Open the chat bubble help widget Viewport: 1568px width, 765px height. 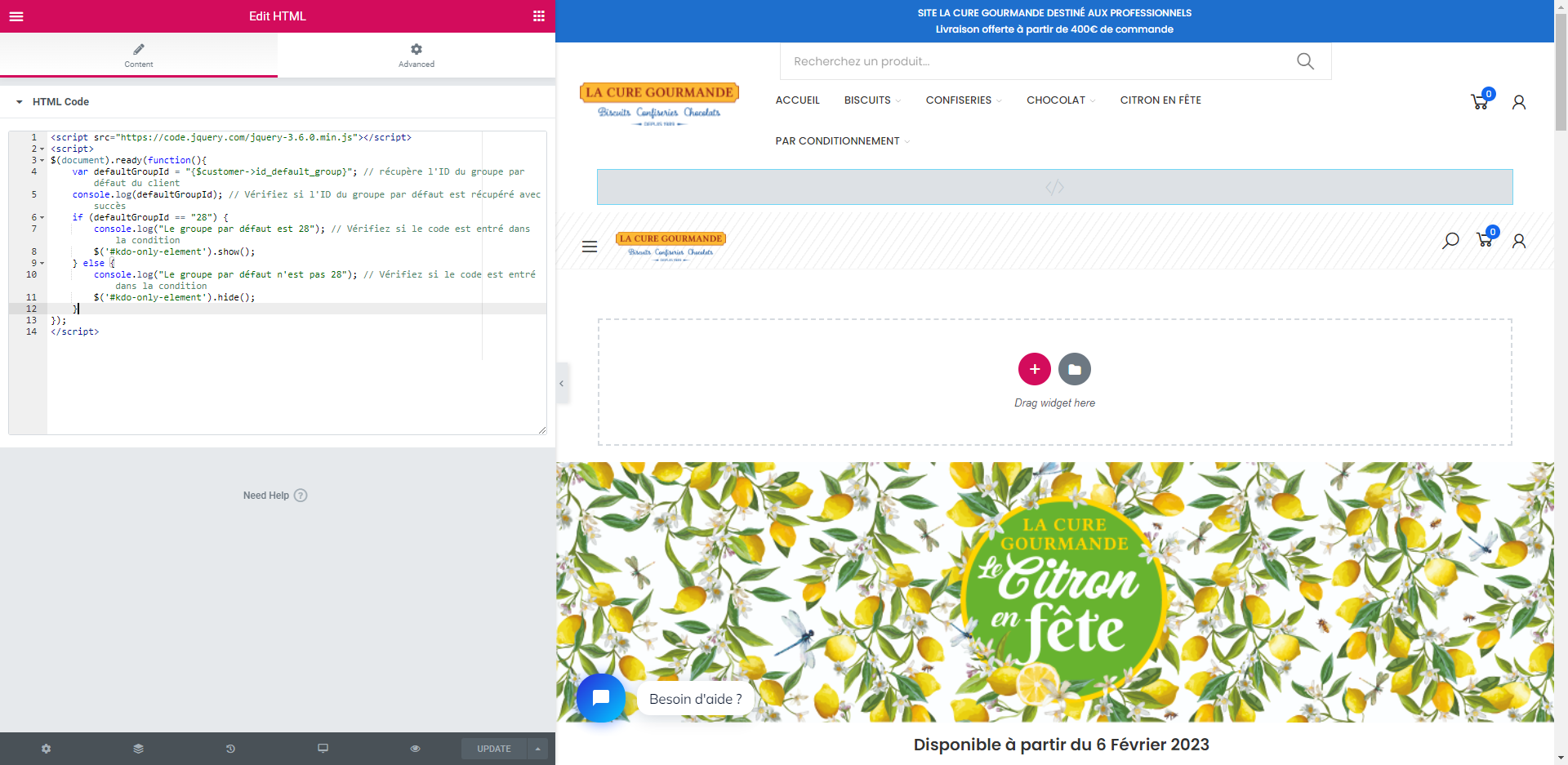click(601, 698)
